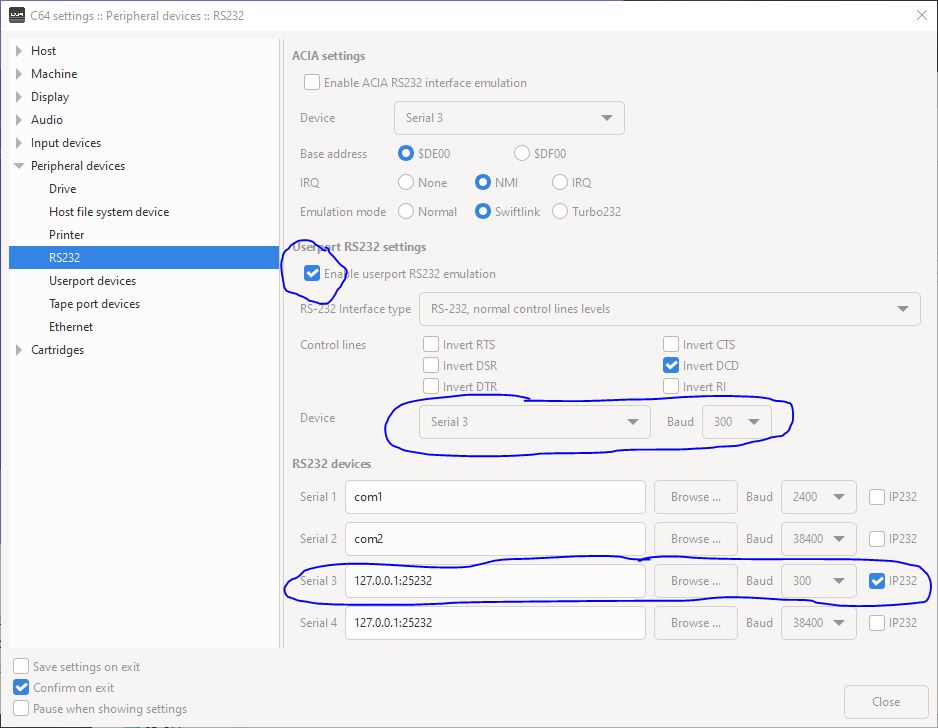Toggle IP232 for Serial 4
The image size is (938, 728).
click(877, 623)
